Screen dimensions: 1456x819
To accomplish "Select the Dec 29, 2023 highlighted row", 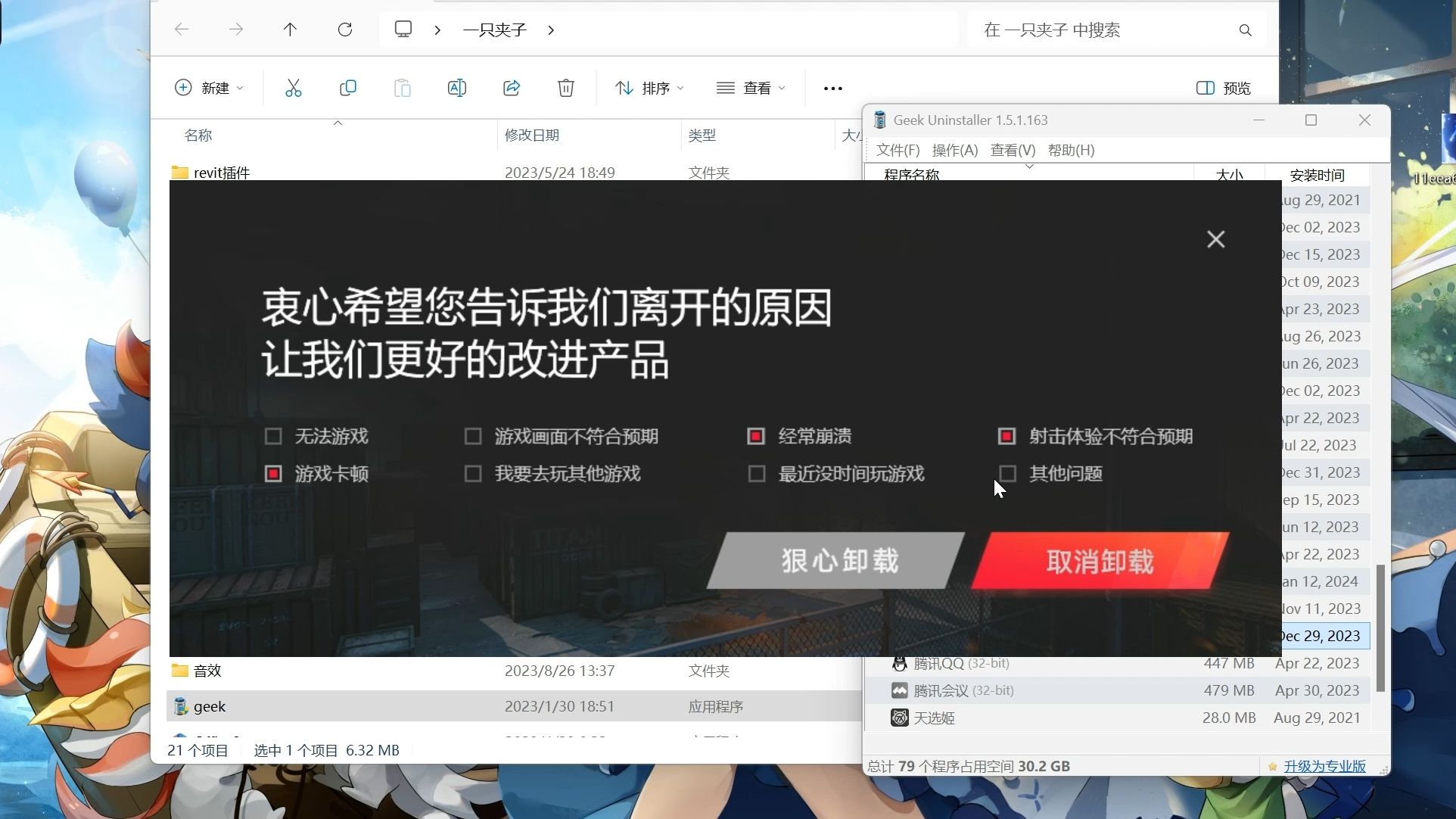I will [x=1324, y=636].
